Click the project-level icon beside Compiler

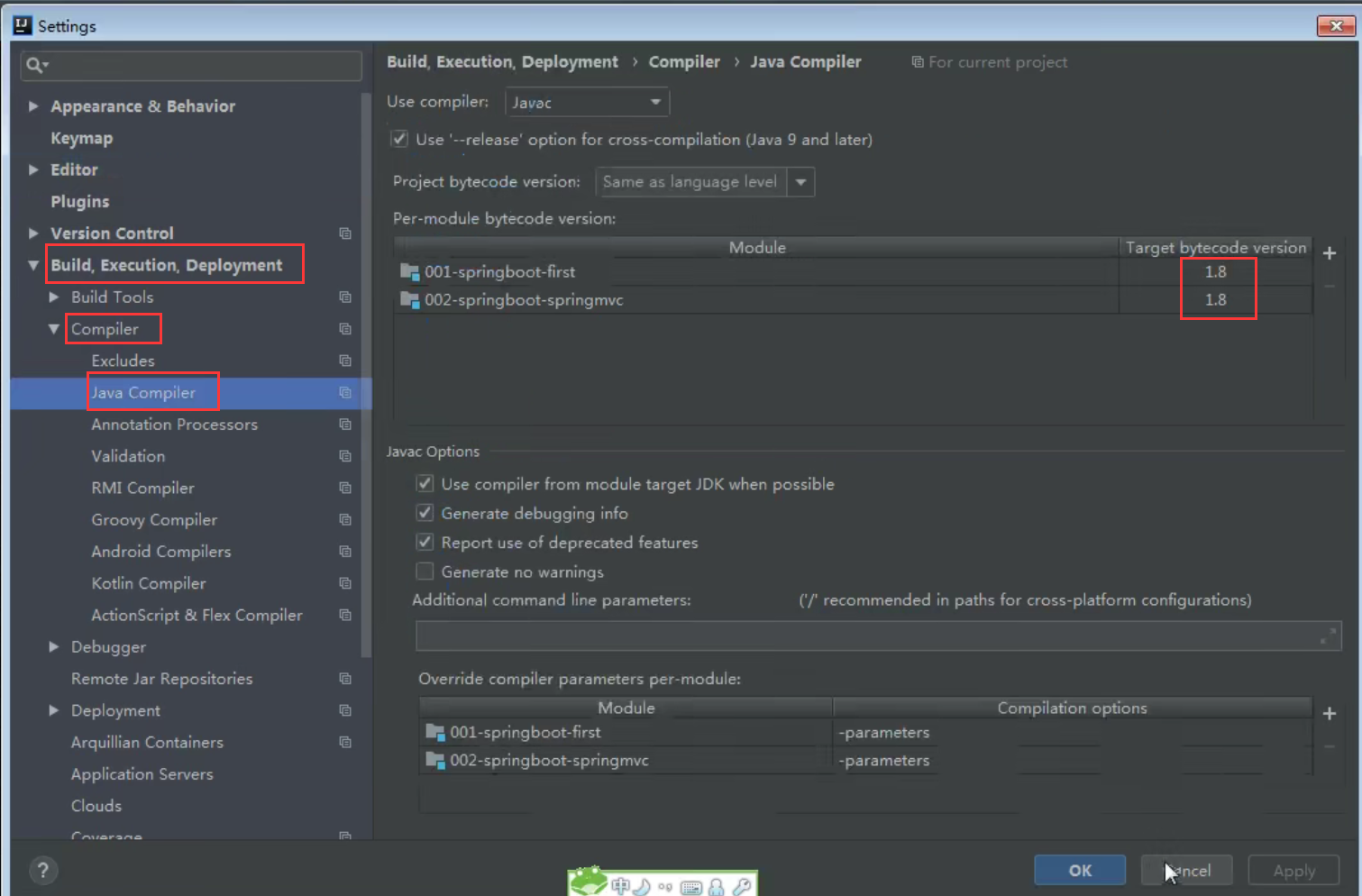[x=345, y=329]
